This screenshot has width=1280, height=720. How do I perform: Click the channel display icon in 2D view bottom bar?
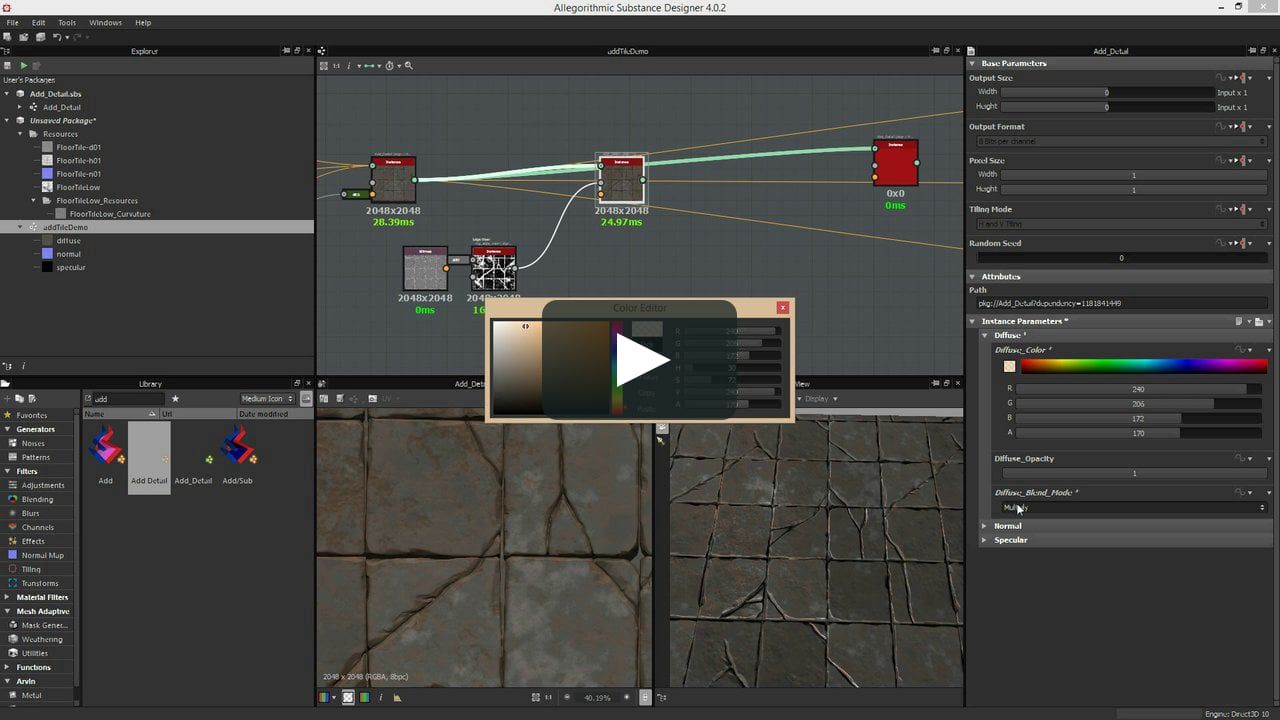coord(326,697)
